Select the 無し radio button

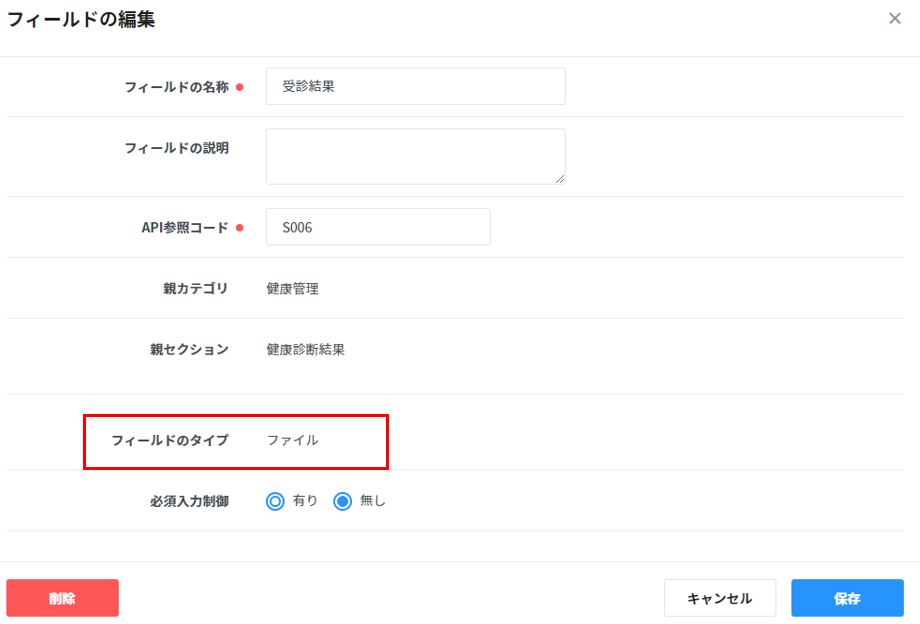point(343,501)
